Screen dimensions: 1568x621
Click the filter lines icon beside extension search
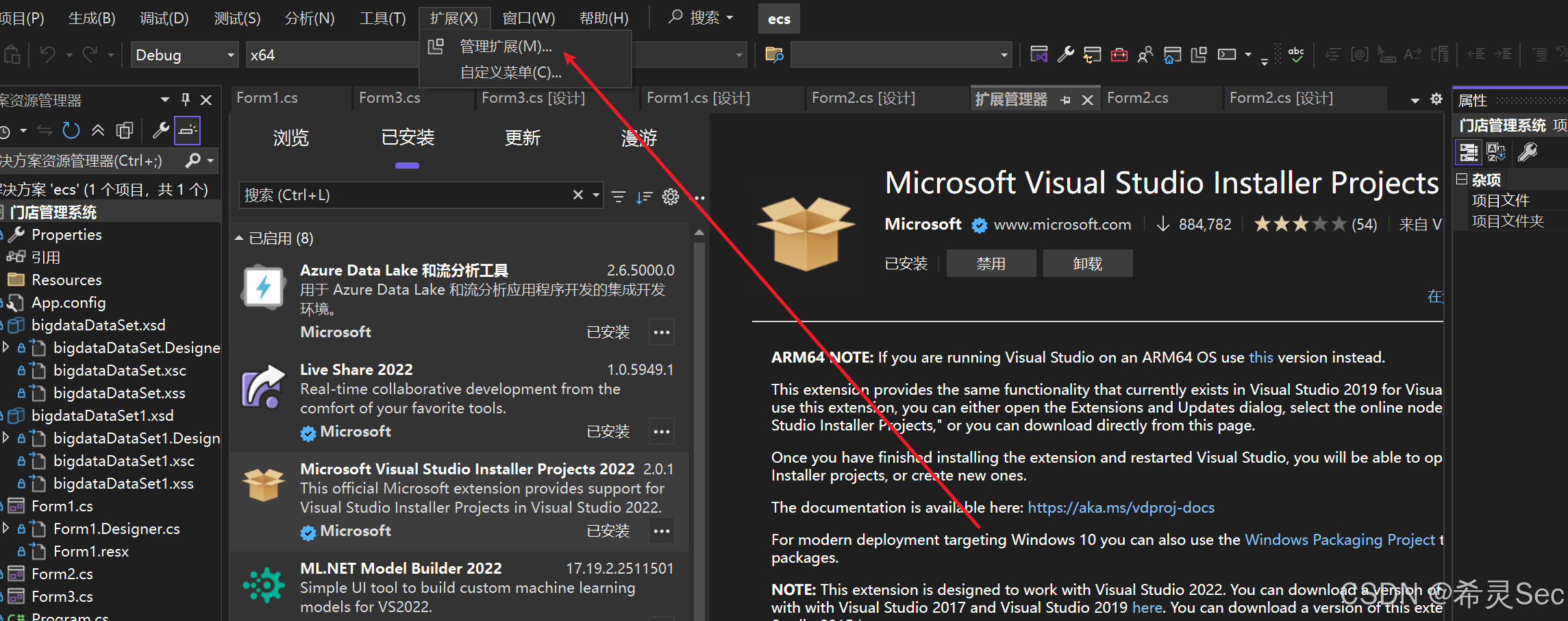(619, 197)
